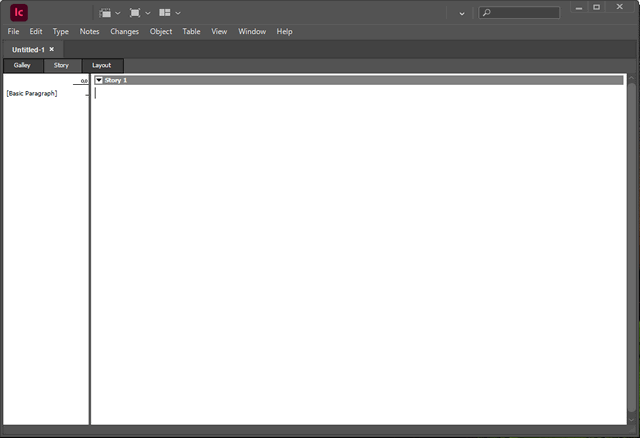
Task: Switch to the Story view tab
Action: tap(61, 65)
